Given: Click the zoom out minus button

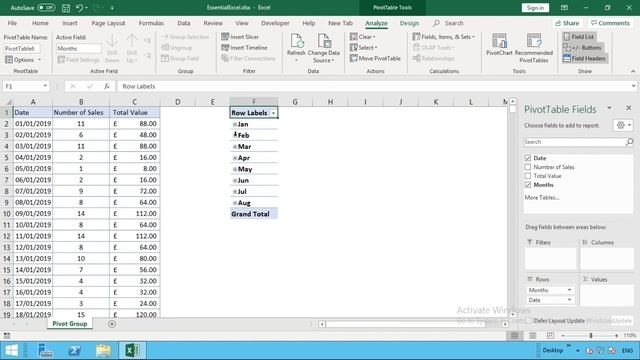Looking at the screenshot, I should pos(563,336).
